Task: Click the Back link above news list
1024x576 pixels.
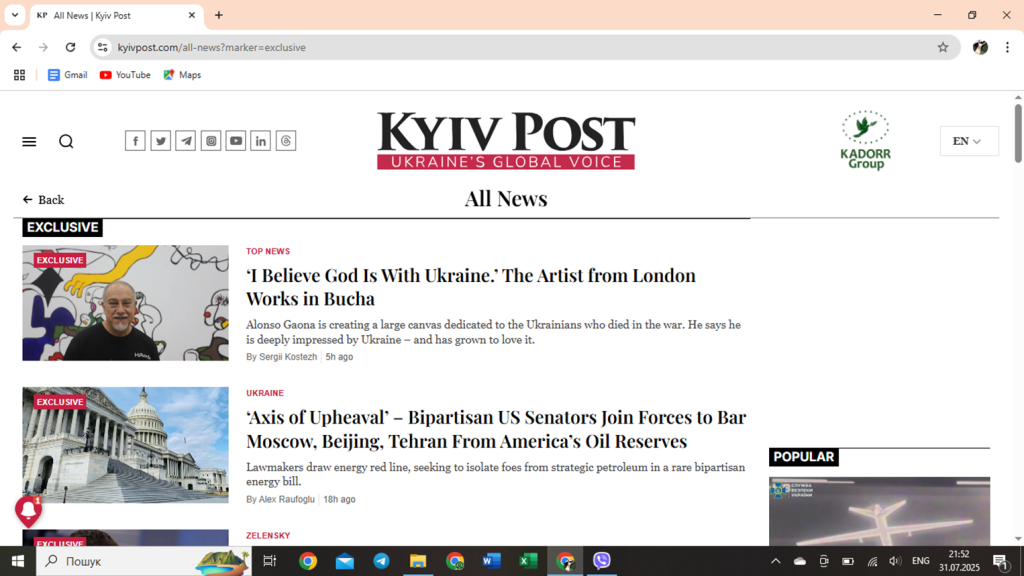Action: (43, 200)
